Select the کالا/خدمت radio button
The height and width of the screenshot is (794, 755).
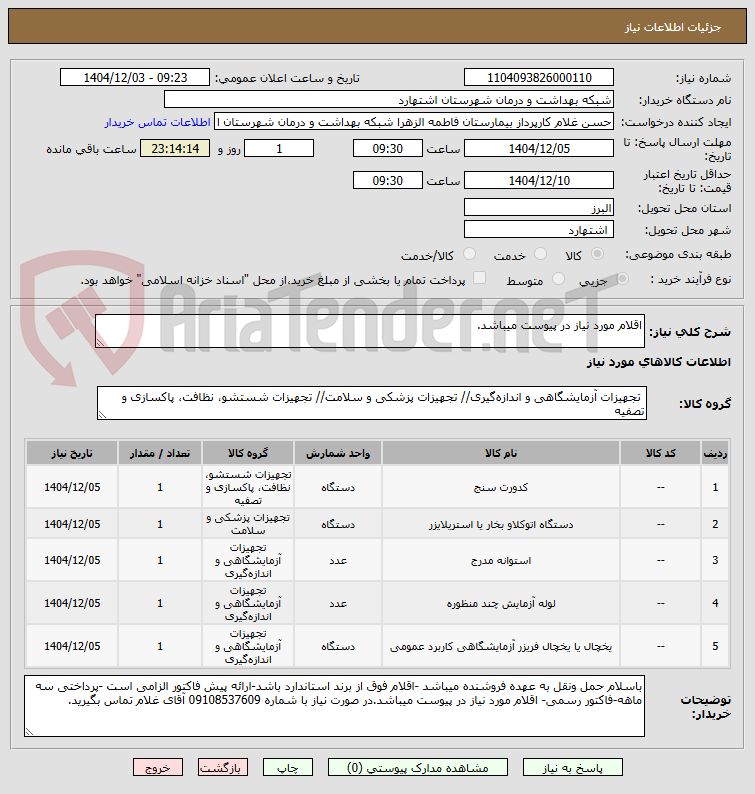pos(469,254)
